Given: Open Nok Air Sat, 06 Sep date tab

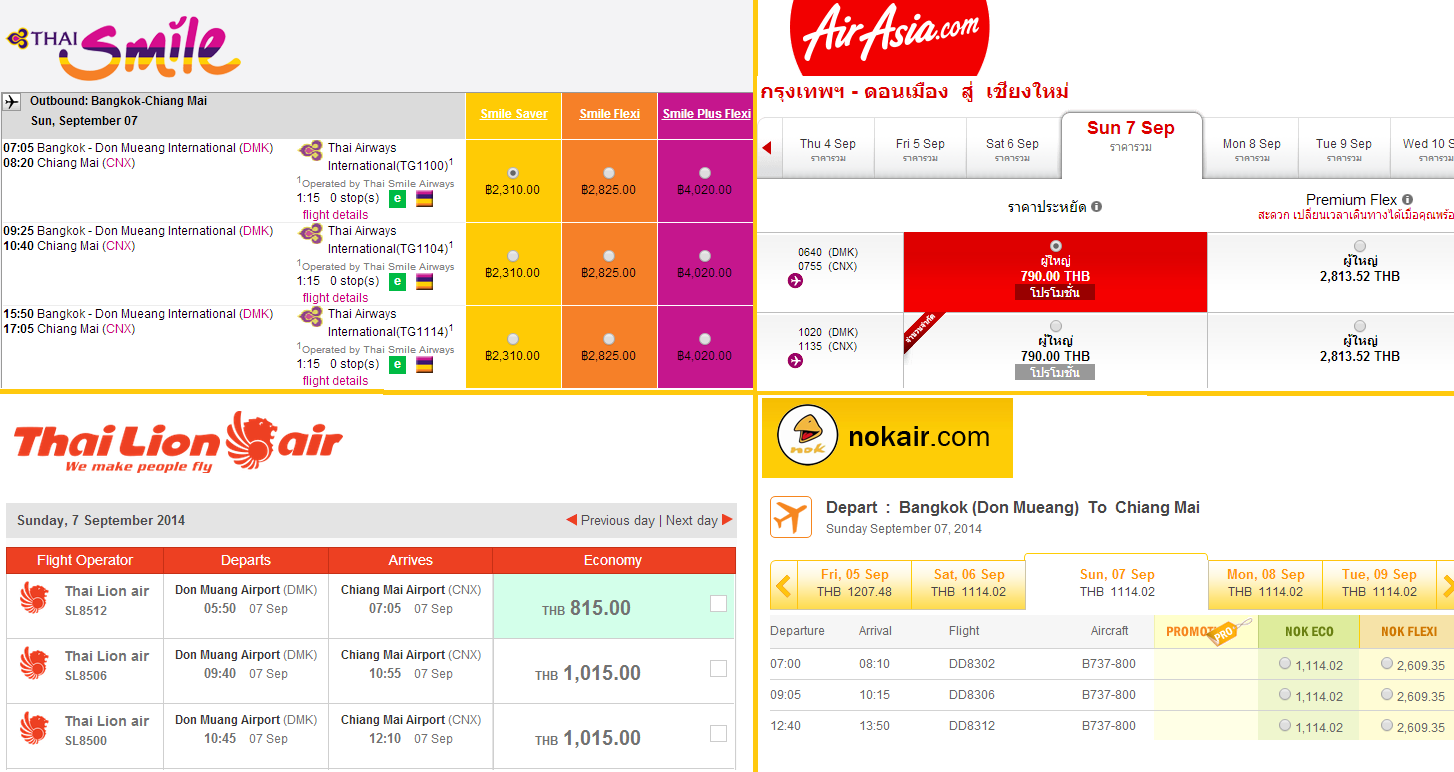Looking at the screenshot, I should click(x=968, y=585).
